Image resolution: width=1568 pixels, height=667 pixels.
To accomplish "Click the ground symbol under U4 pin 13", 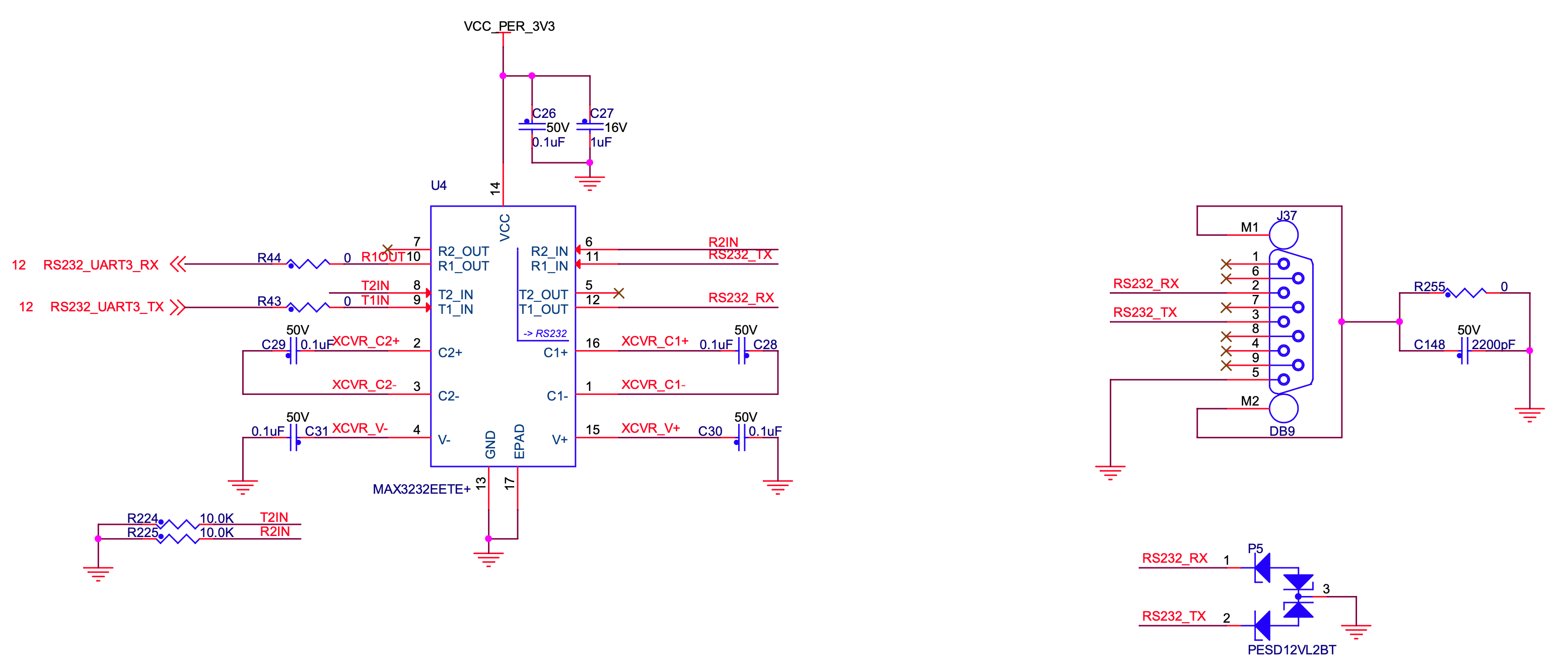I will click(488, 559).
